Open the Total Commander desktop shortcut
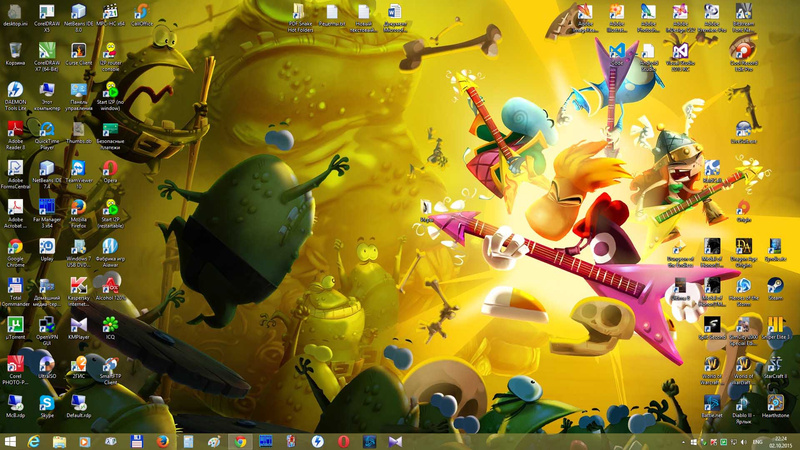 coord(15,286)
